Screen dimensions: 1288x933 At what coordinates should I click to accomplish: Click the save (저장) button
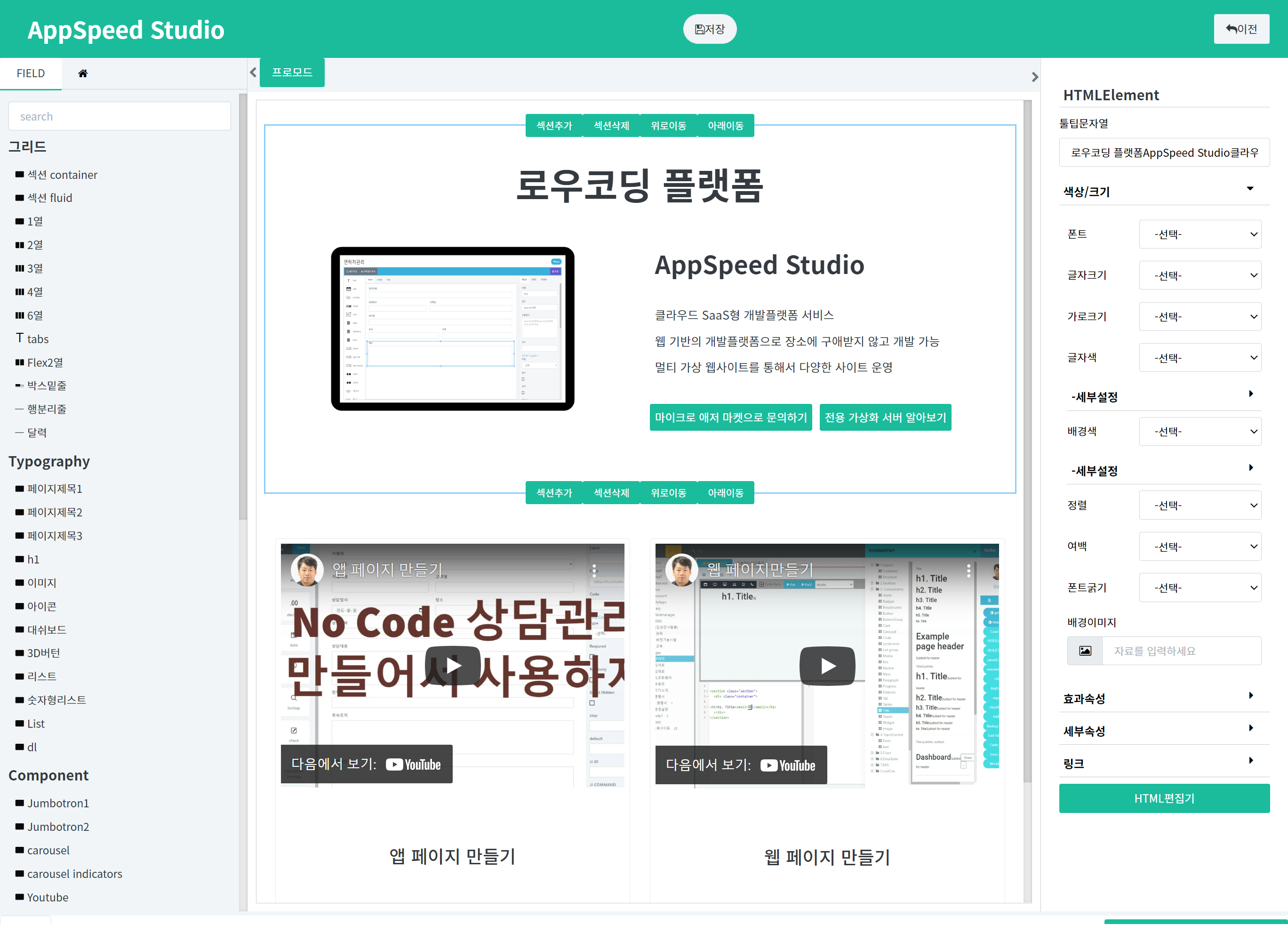click(710, 29)
